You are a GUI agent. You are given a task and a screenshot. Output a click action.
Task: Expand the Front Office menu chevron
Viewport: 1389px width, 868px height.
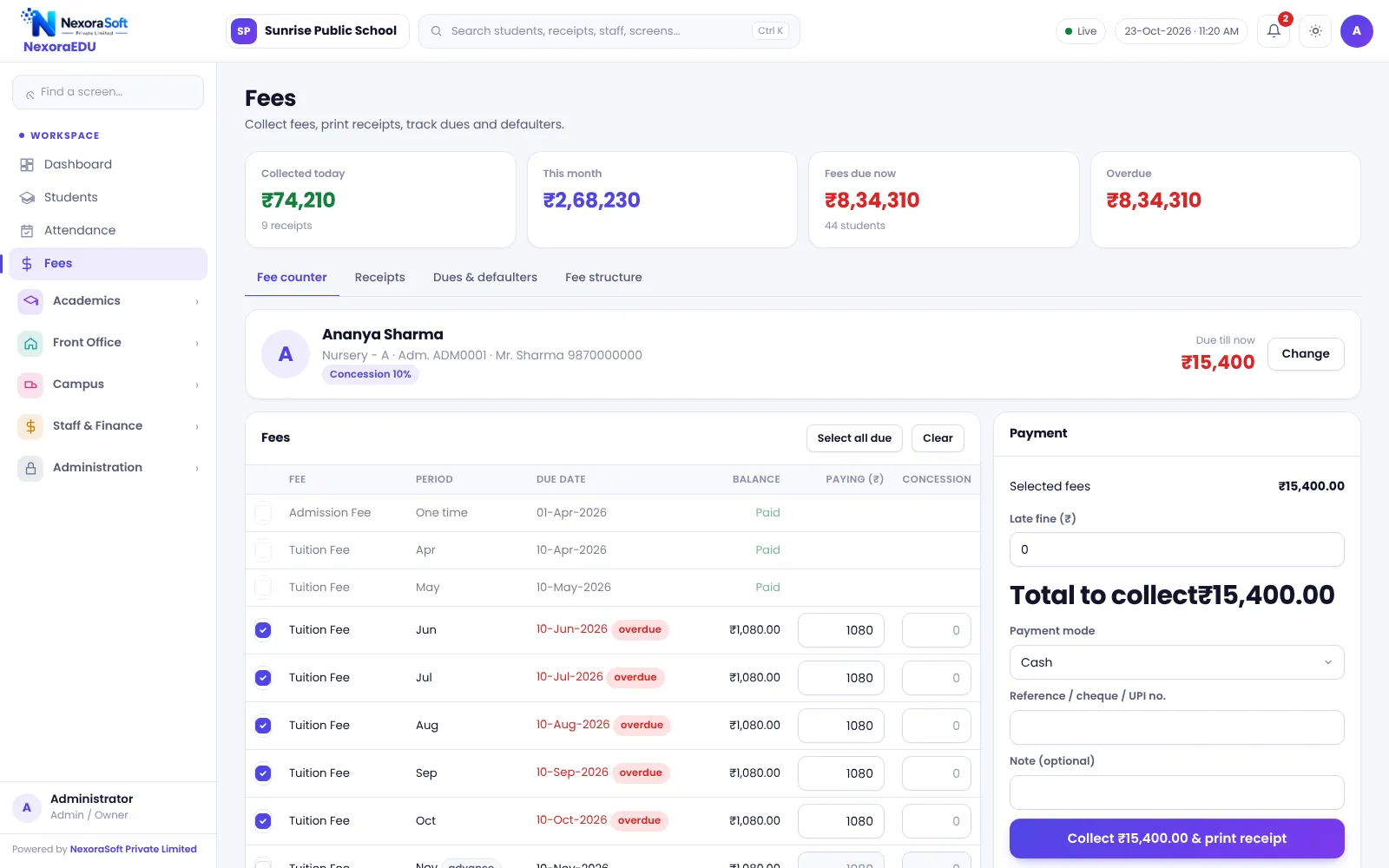[x=197, y=344]
